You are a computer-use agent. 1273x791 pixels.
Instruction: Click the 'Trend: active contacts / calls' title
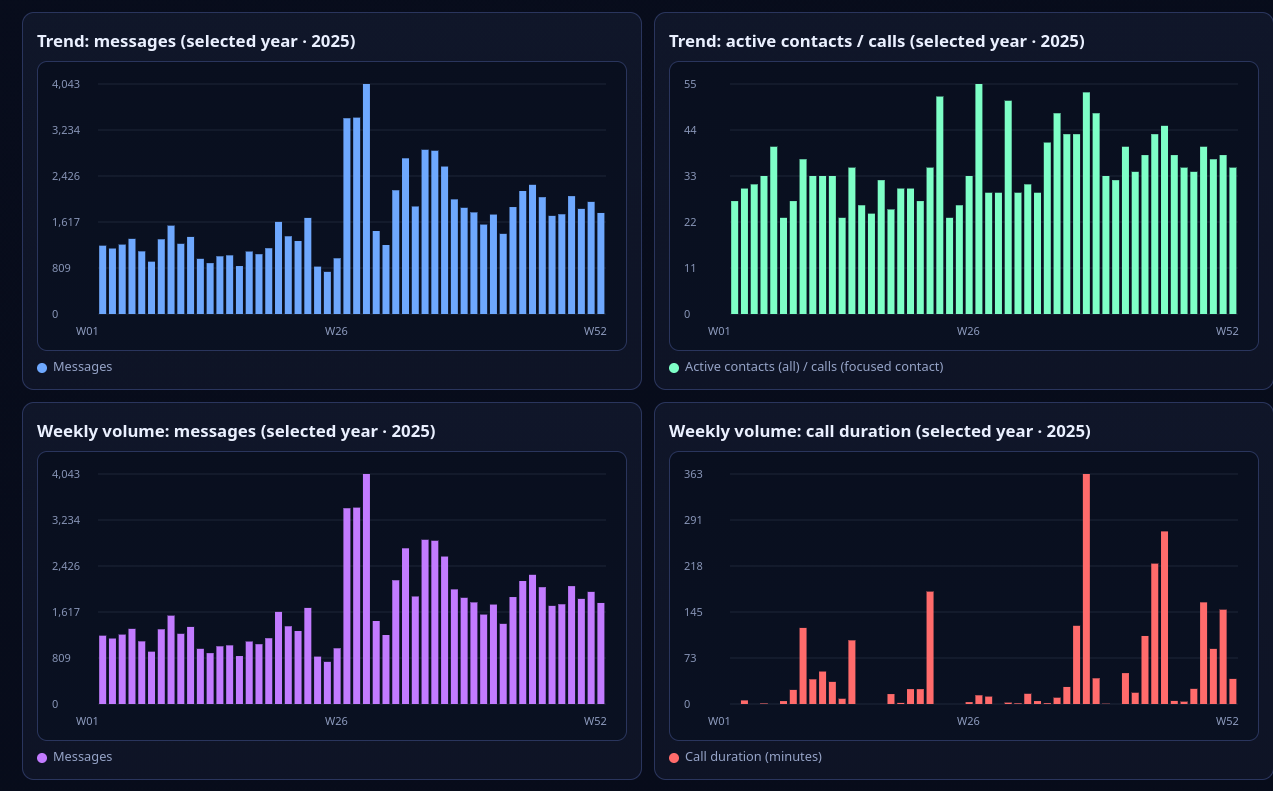coord(876,41)
